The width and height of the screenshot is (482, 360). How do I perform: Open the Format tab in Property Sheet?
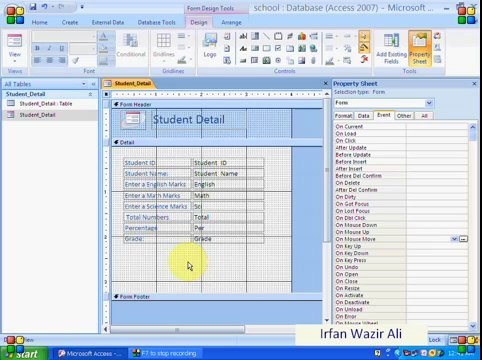343,116
